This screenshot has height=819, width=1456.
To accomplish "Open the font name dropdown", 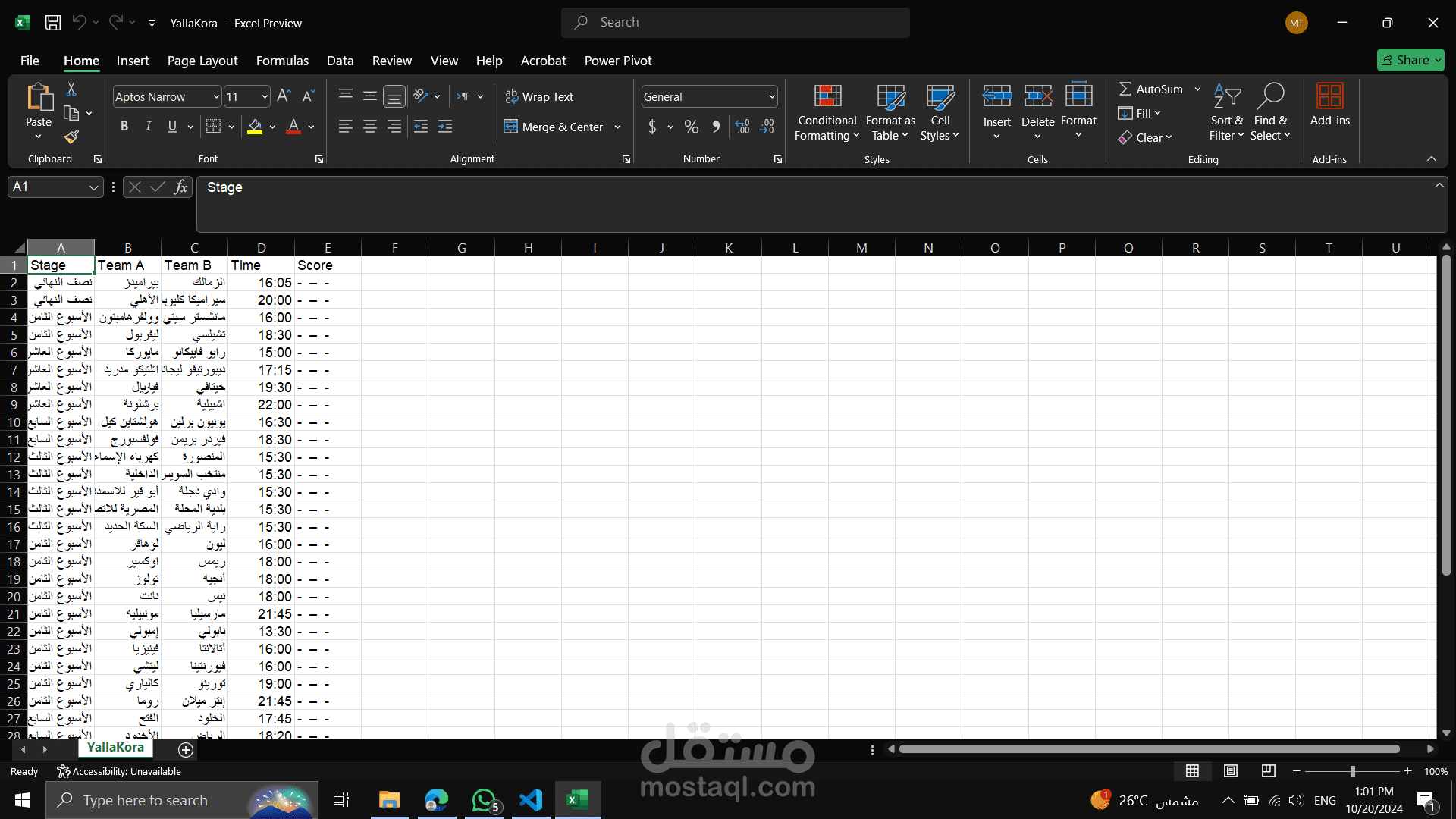I will coord(216,97).
